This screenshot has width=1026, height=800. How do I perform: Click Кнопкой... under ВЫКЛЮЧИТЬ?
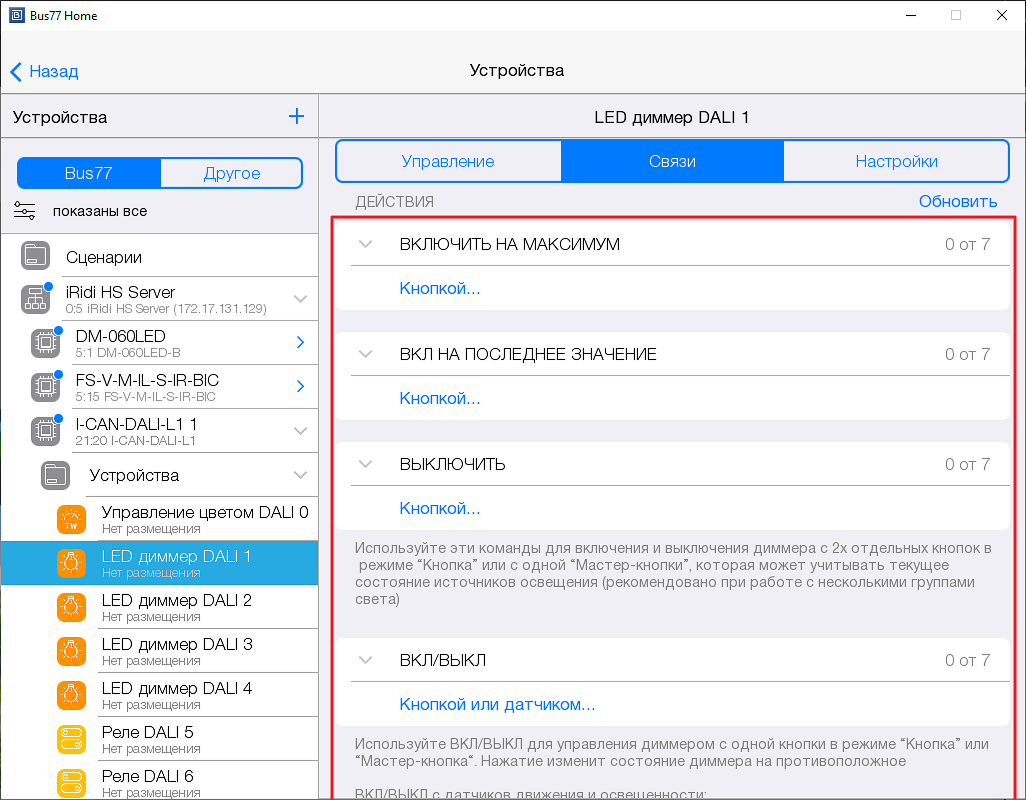[x=440, y=508]
